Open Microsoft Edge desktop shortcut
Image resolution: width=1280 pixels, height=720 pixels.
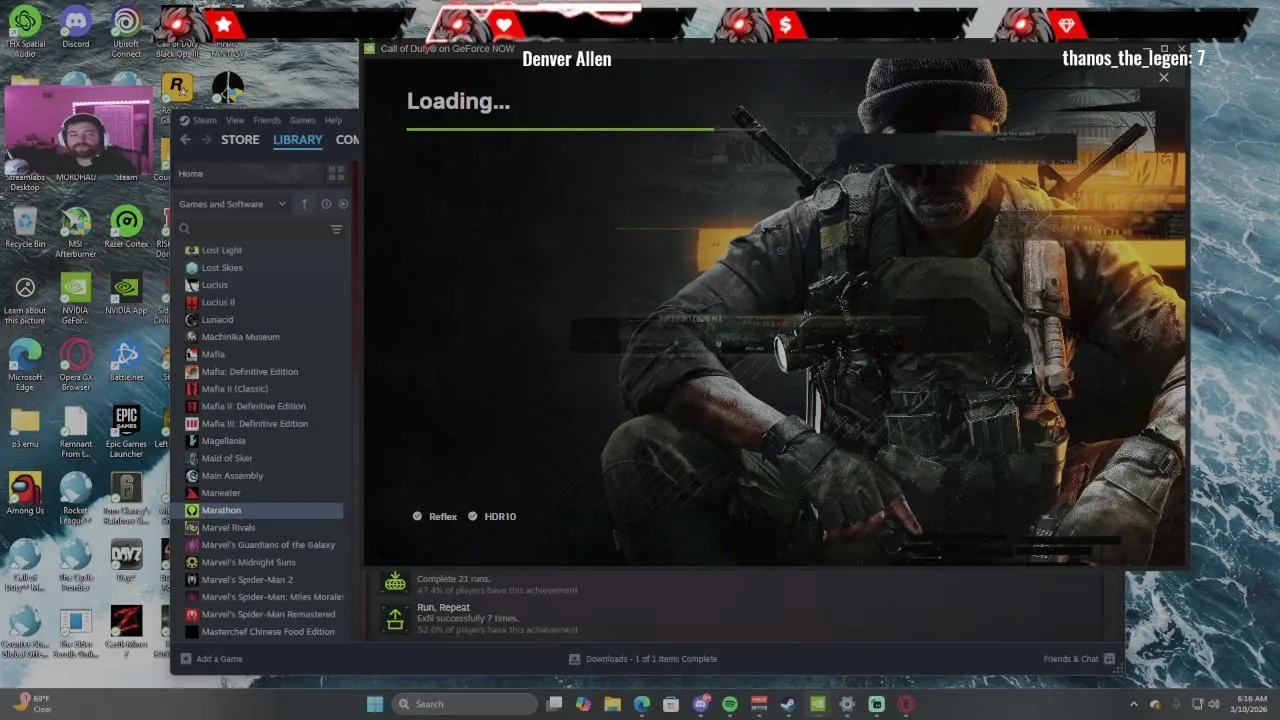click(x=25, y=365)
